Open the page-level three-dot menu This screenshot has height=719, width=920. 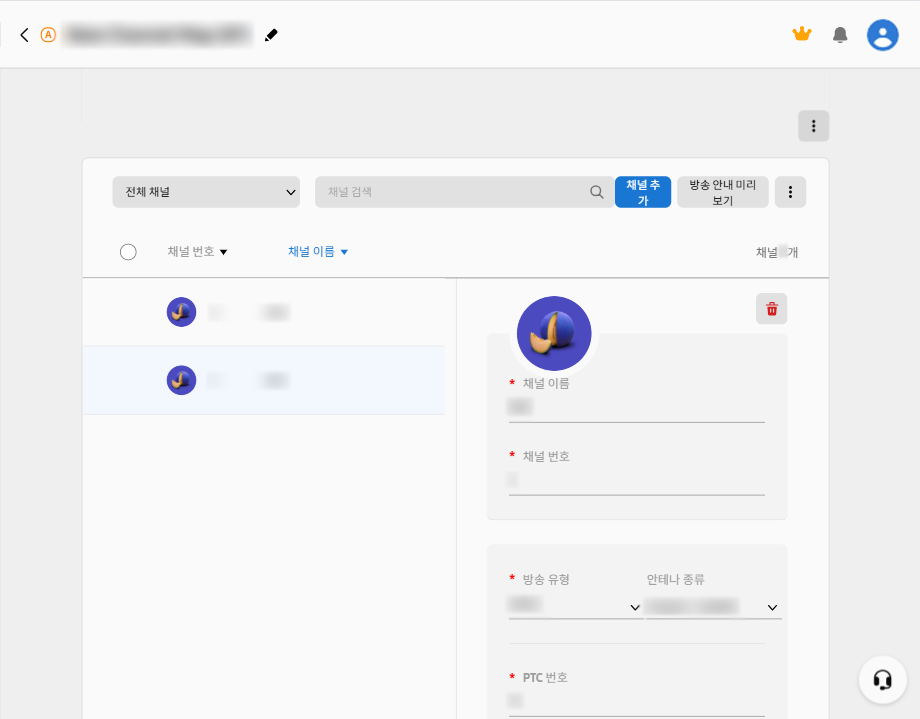click(x=813, y=126)
